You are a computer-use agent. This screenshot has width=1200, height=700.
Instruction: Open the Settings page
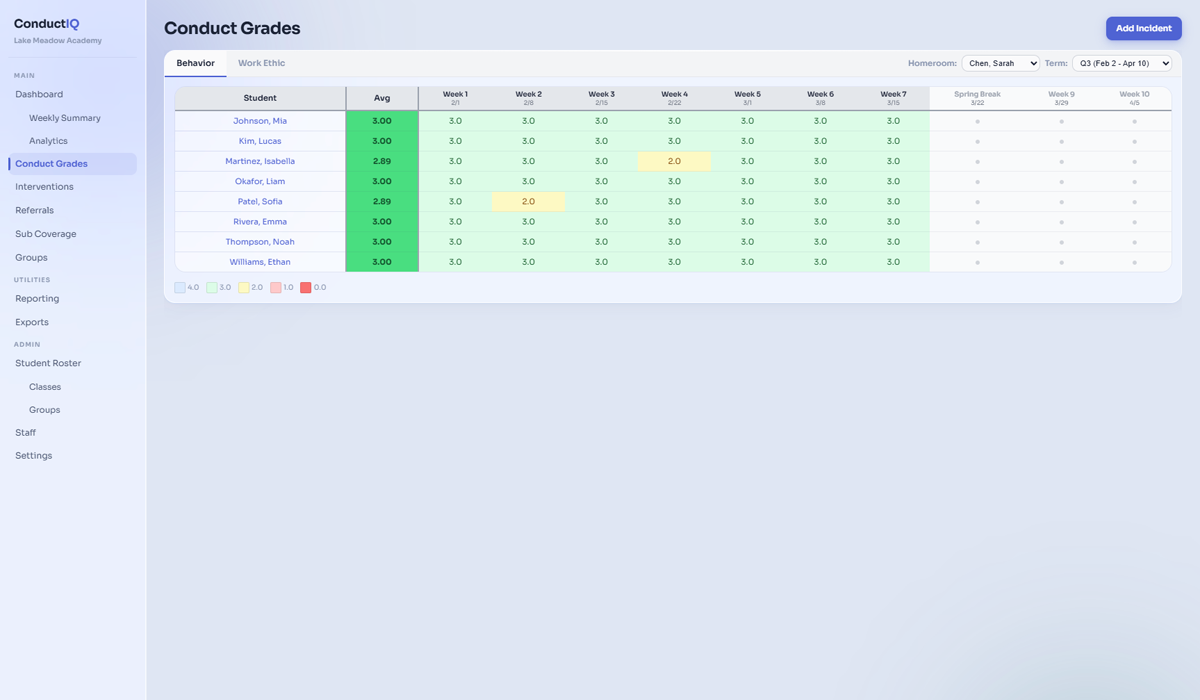33,455
